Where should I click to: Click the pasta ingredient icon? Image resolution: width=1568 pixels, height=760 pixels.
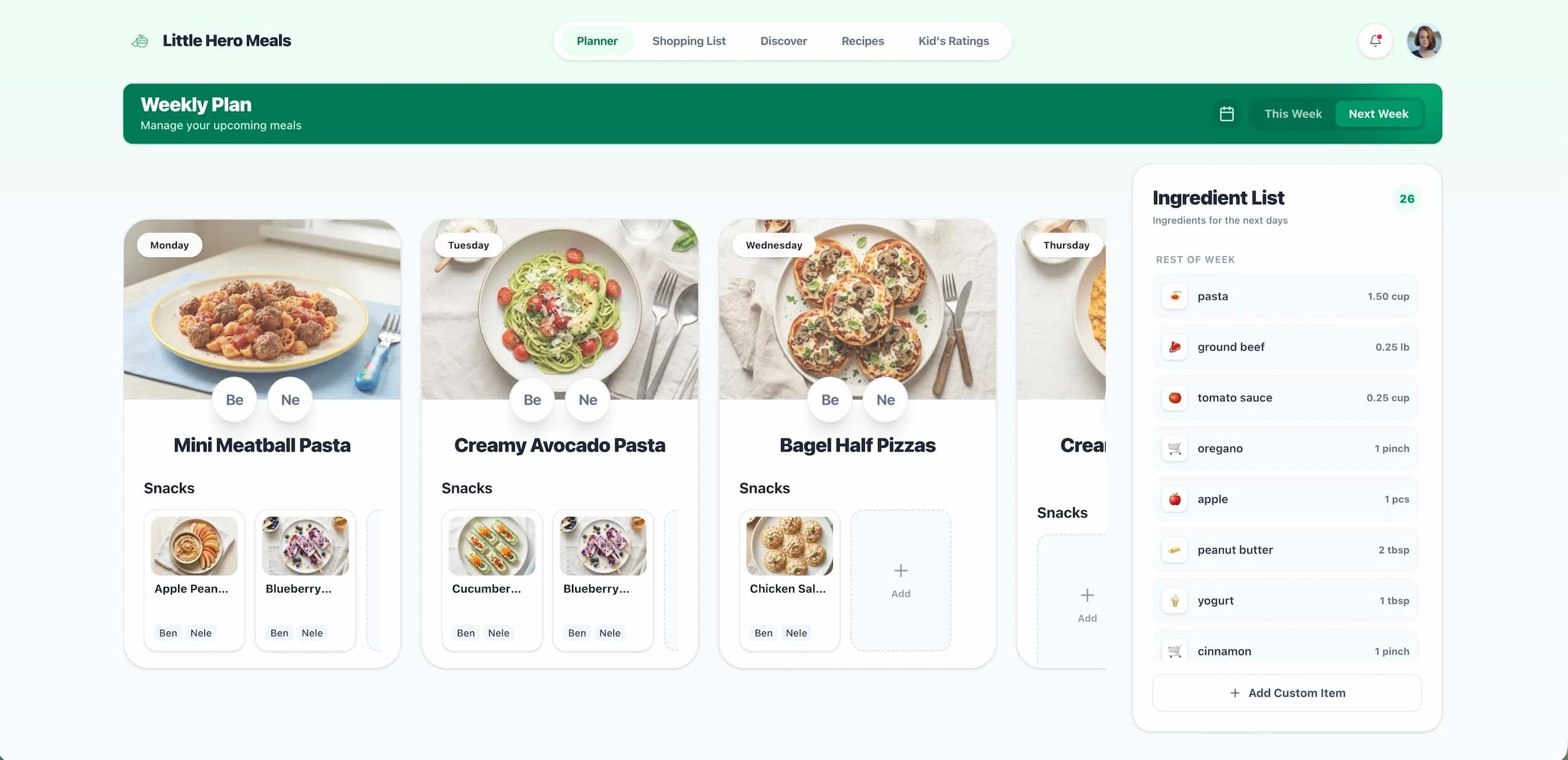click(1175, 296)
